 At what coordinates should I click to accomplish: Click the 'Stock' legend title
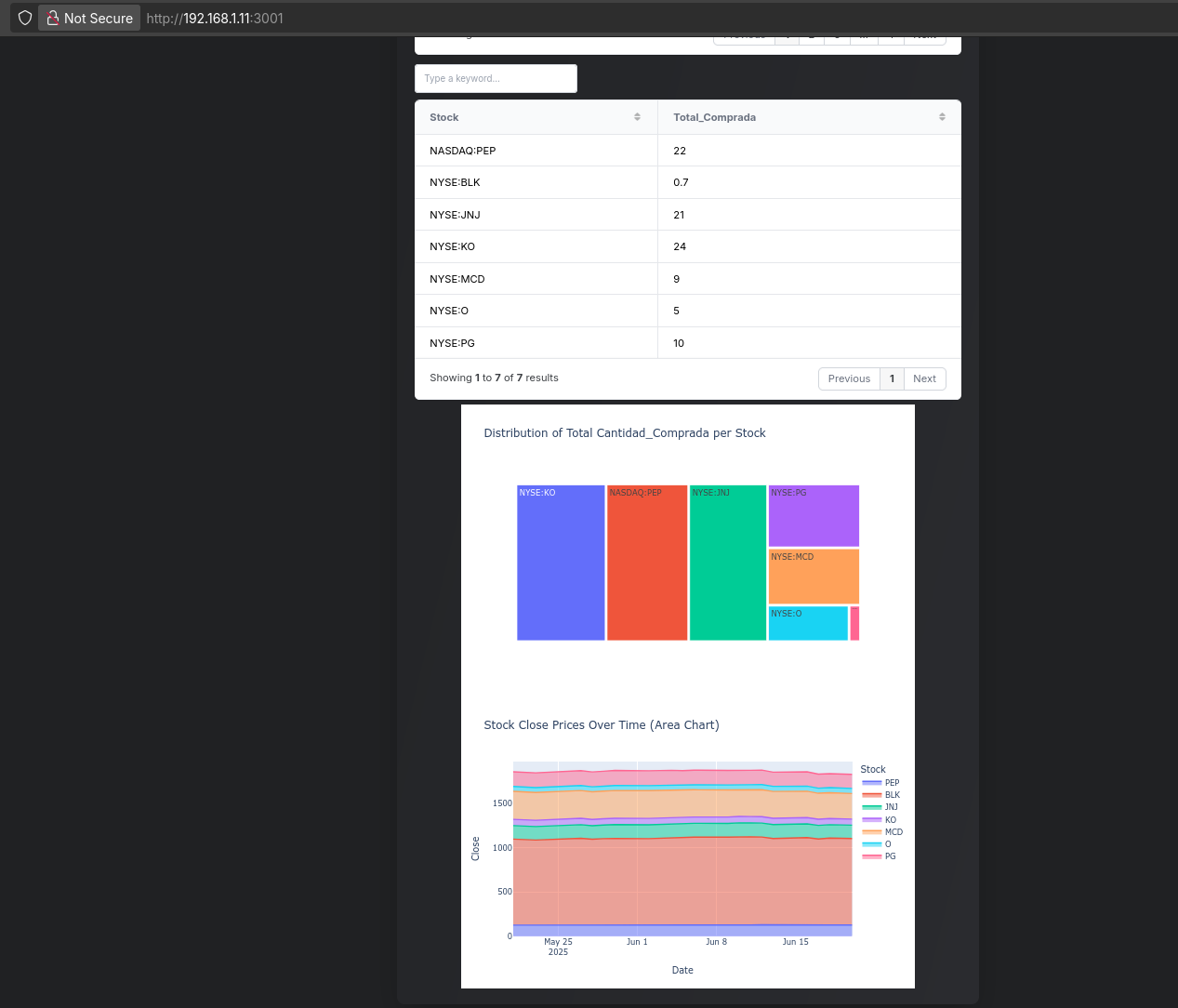pyautogui.click(x=873, y=770)
